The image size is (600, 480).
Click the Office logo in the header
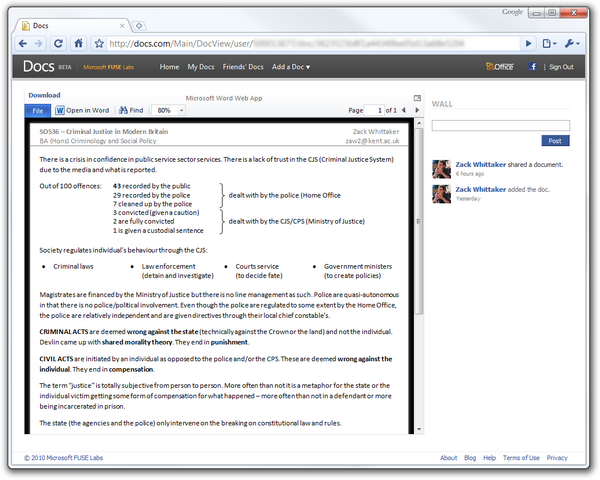coord(500,66)
